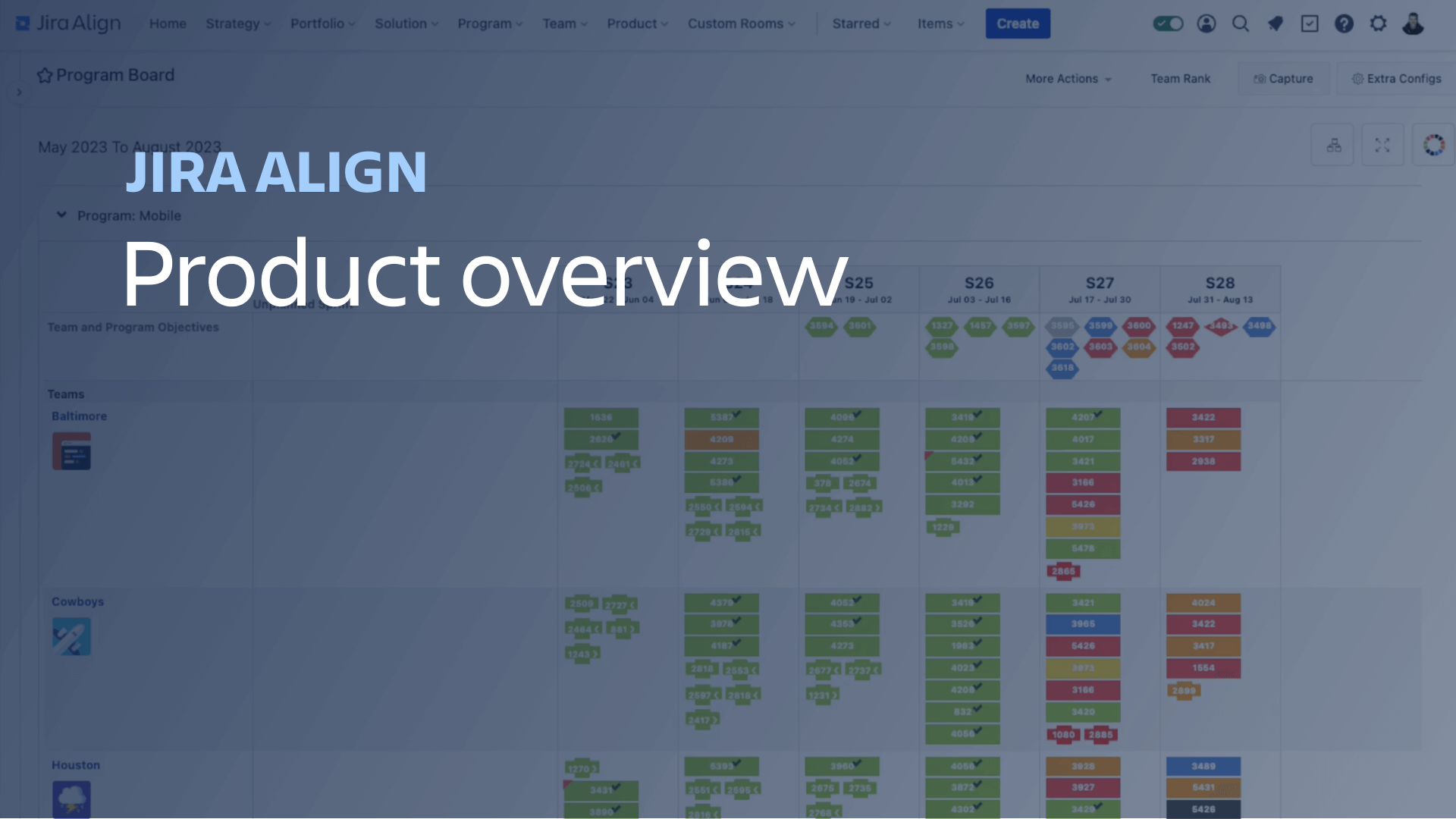Image resolution: width=1456 pixels, height=819 pixels.
Task: Expand the Portfolio menu
Action: [x=321, y=23]
